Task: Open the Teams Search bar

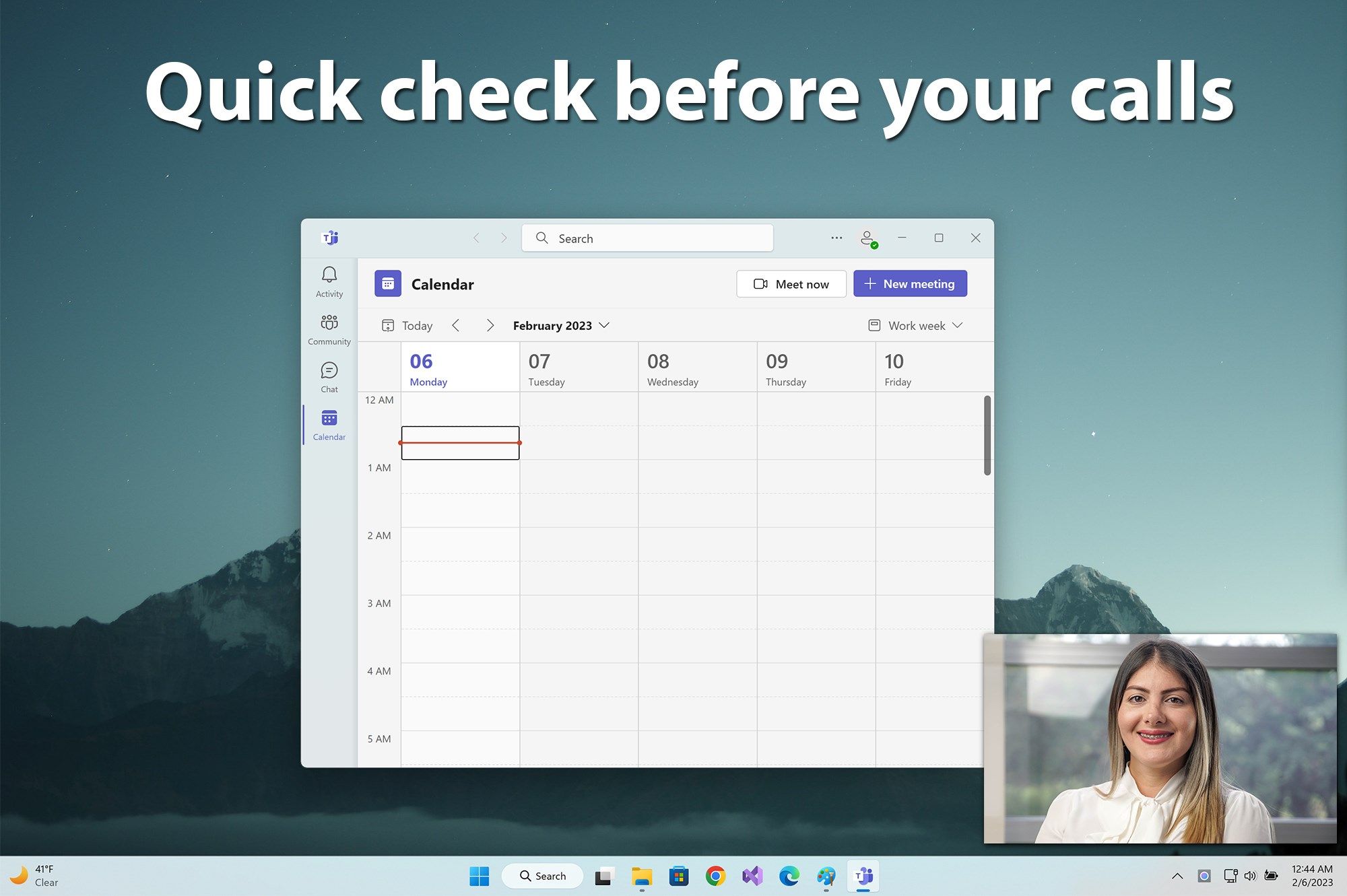Action: point(648,237)
